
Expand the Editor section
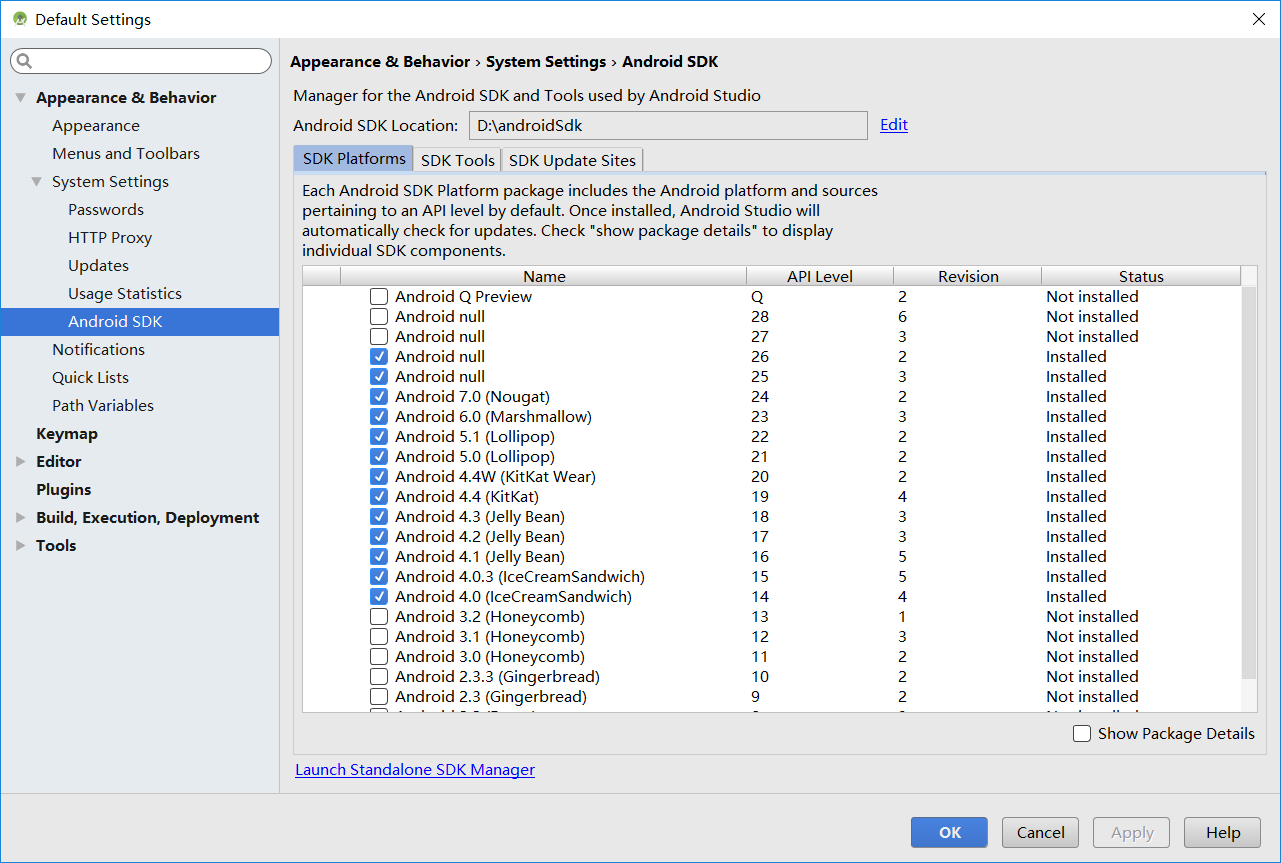[21, 461]
